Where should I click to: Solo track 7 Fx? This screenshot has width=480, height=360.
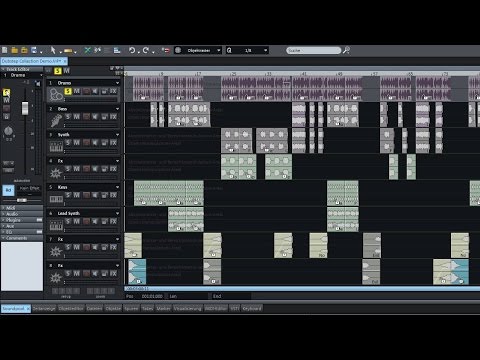pos(68,247)
